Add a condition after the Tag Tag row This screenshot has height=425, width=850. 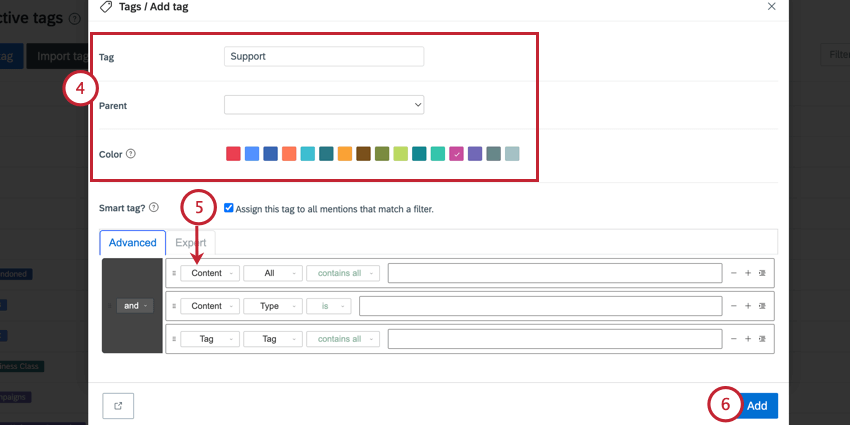[748, 339]
